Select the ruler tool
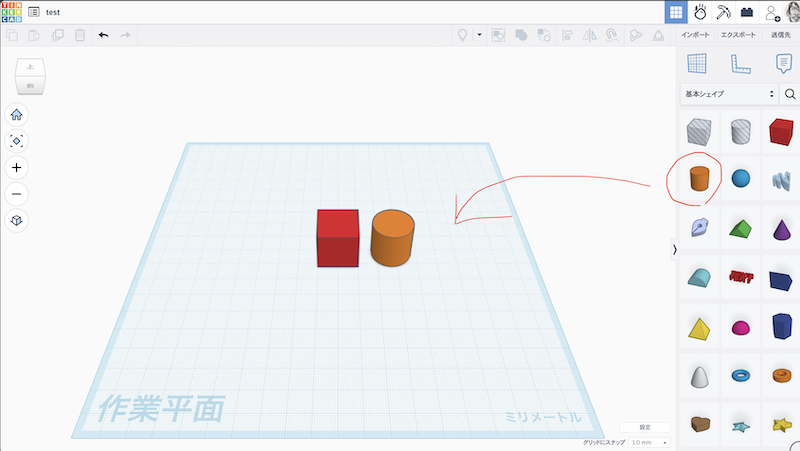 pos(740,63)
